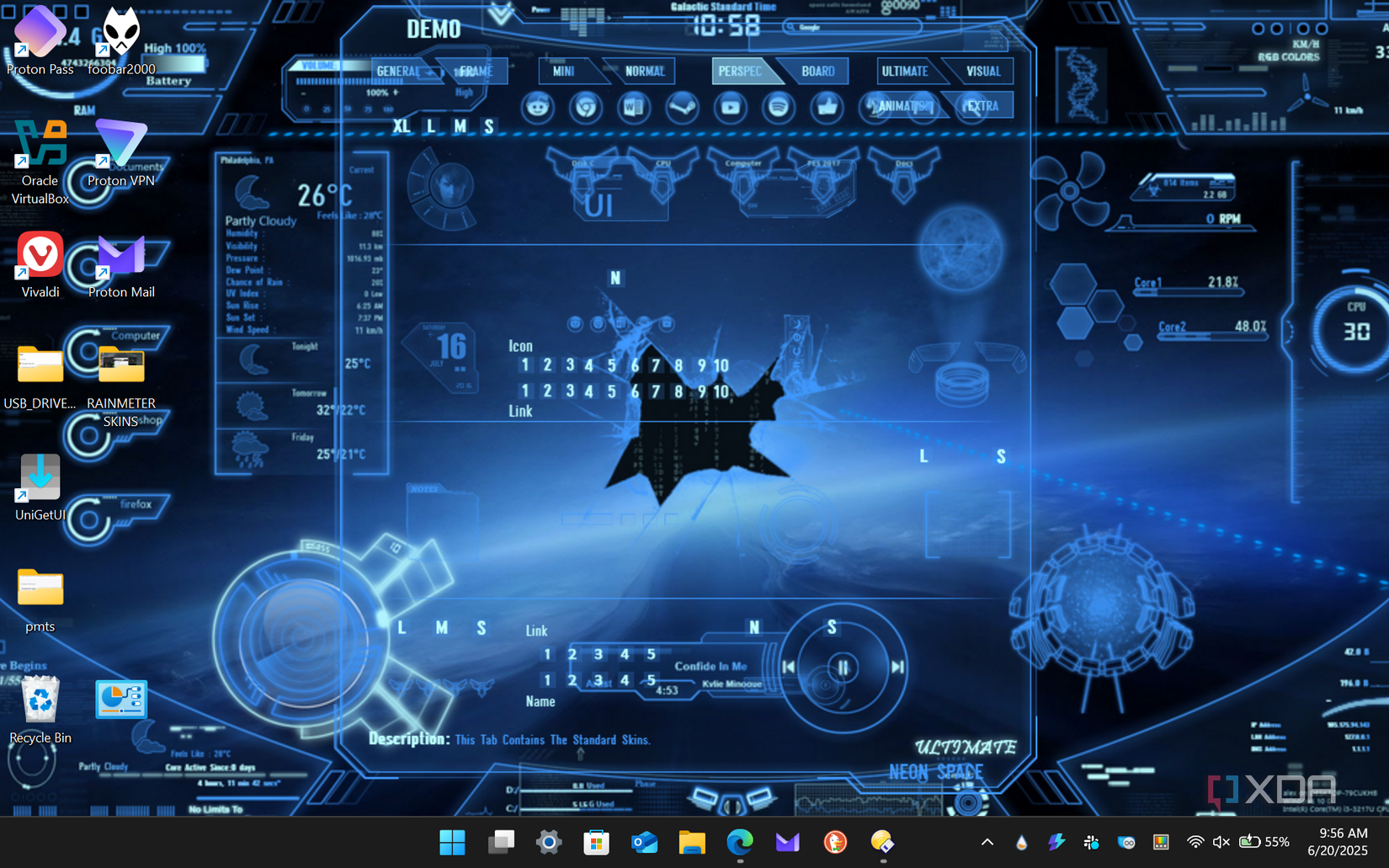The height and width of the screenshot is (868, 1389).
Task: Open Microsoft Edge from the taskbar
Action: (x=740, y=842)
